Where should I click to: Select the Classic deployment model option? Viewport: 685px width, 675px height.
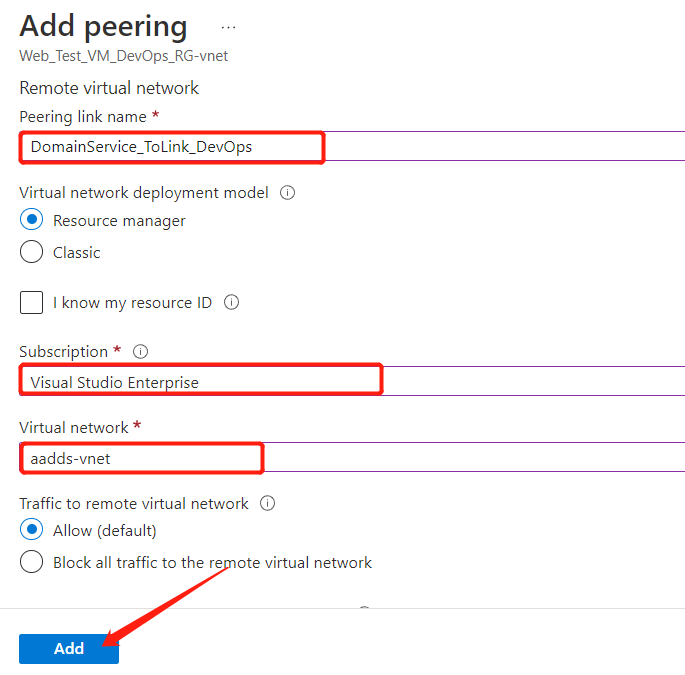point(31,252)
